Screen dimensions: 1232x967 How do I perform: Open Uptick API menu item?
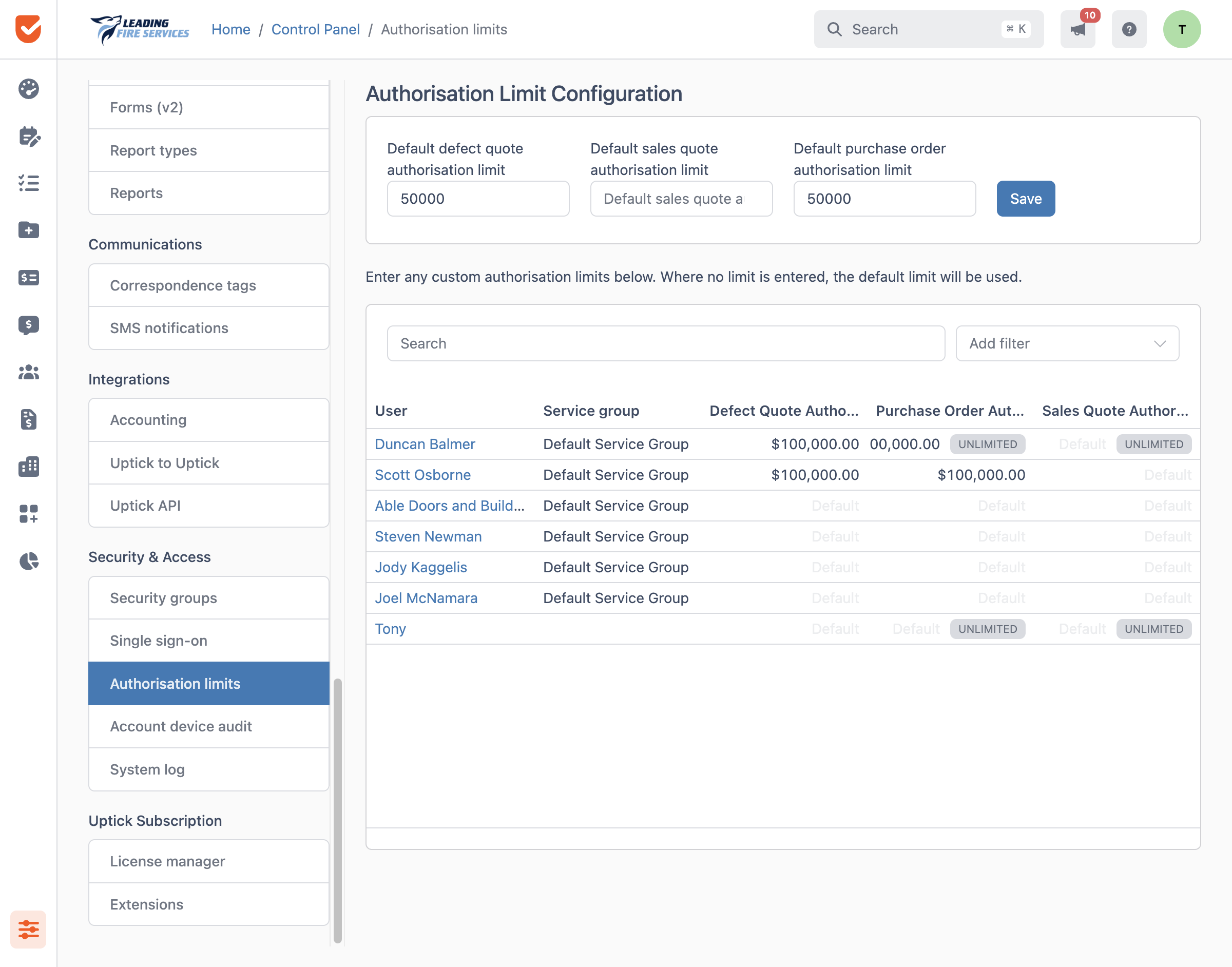[209, 506]
